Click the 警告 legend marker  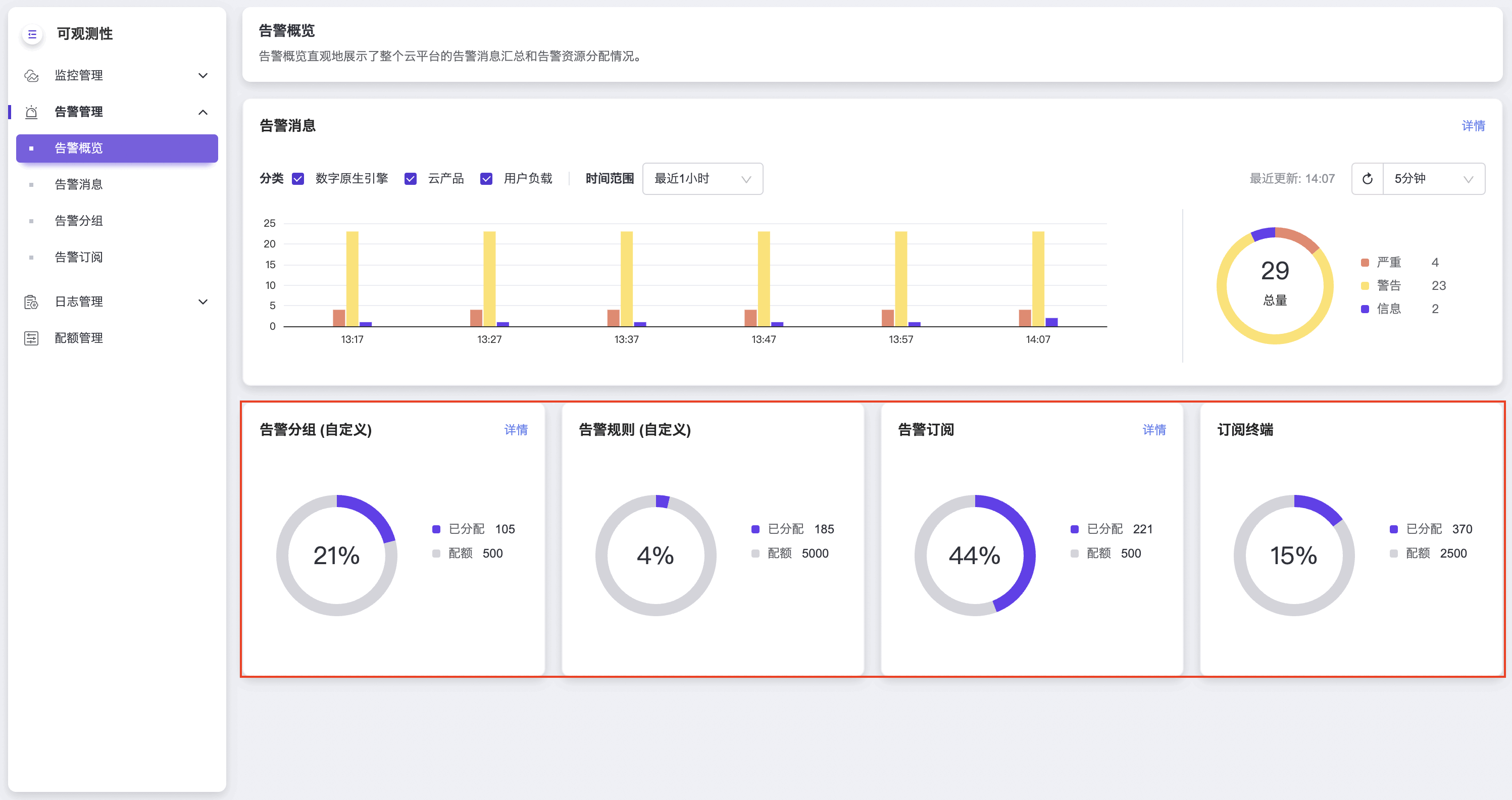pos(1365,286)
